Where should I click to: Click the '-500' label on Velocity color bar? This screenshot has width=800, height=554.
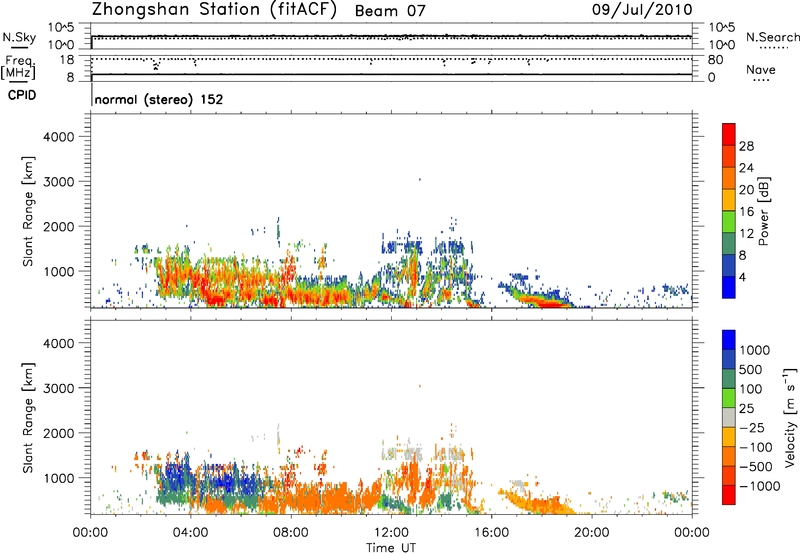756,466
